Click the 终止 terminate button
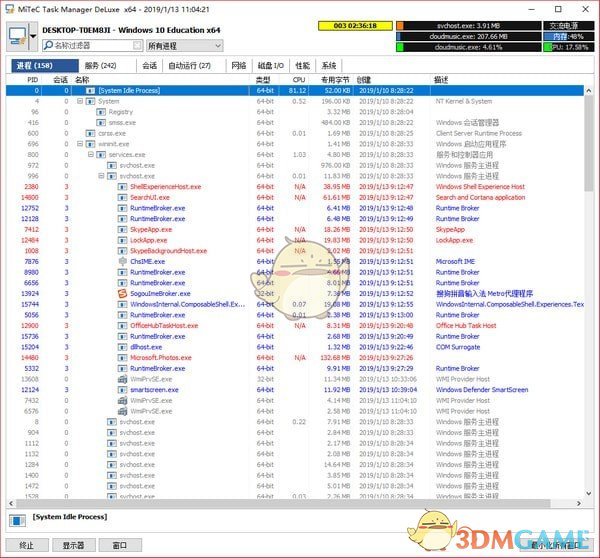600x558 pixels. [x=27, y=545]
